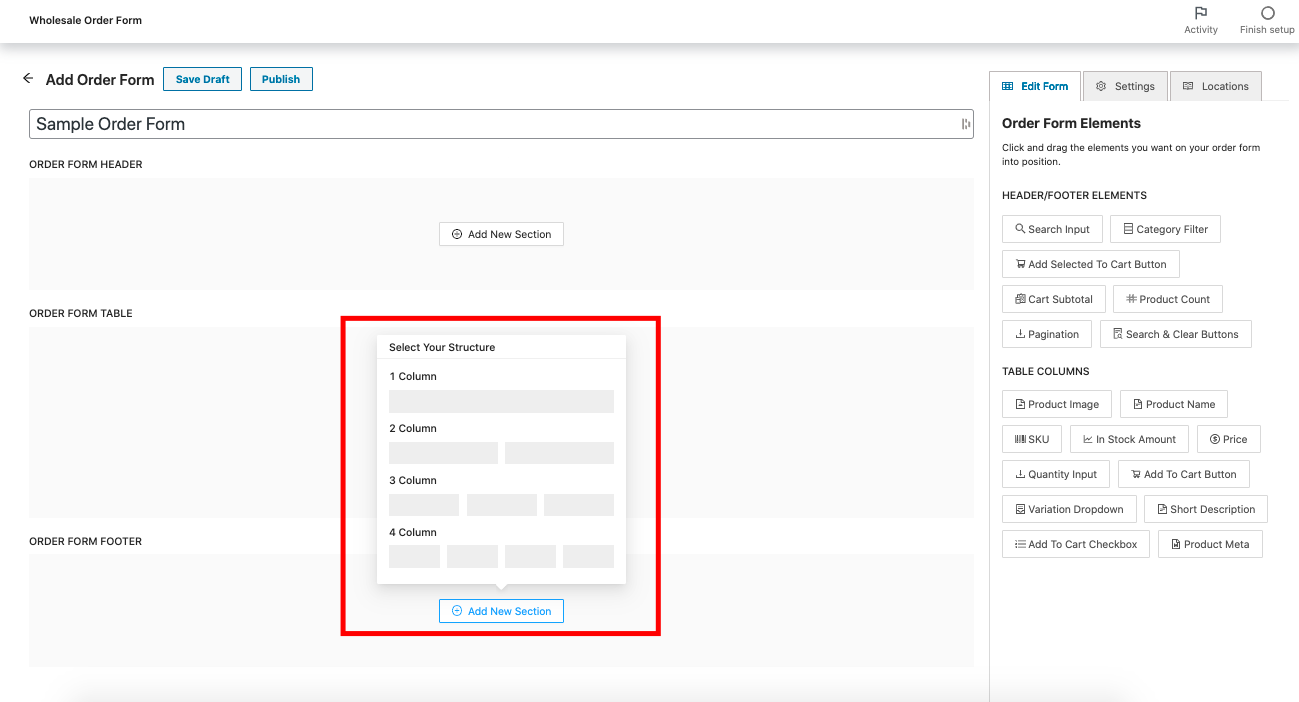Select the Search Input element
1299x702 pixels.
(x=1052, y=229)
